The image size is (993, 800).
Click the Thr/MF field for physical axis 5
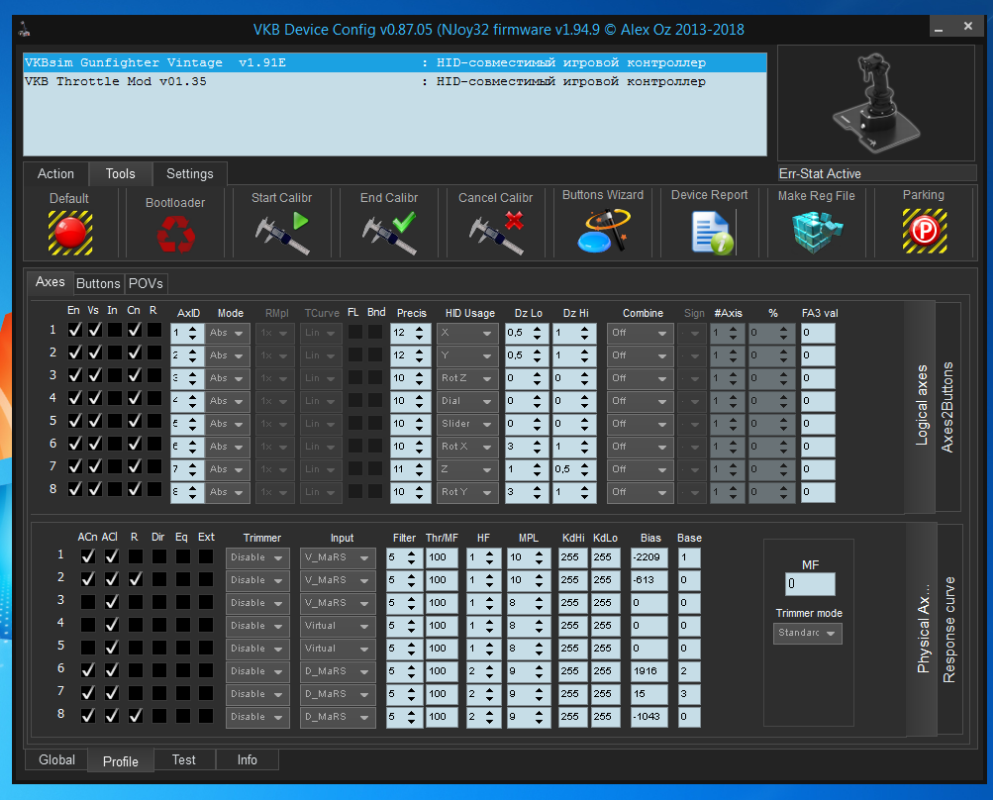click(x=441, y=649)
